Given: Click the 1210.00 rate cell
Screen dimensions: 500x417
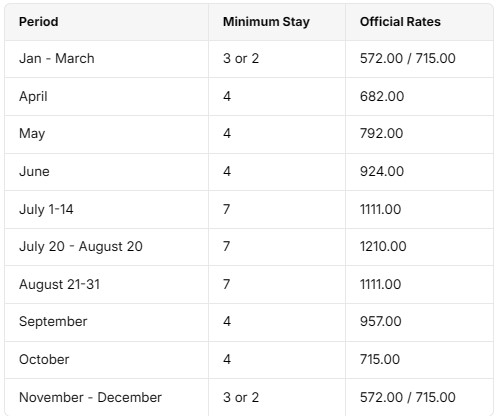Looking at the screenshot, I should pyautogui.click(x=383, y=247).
